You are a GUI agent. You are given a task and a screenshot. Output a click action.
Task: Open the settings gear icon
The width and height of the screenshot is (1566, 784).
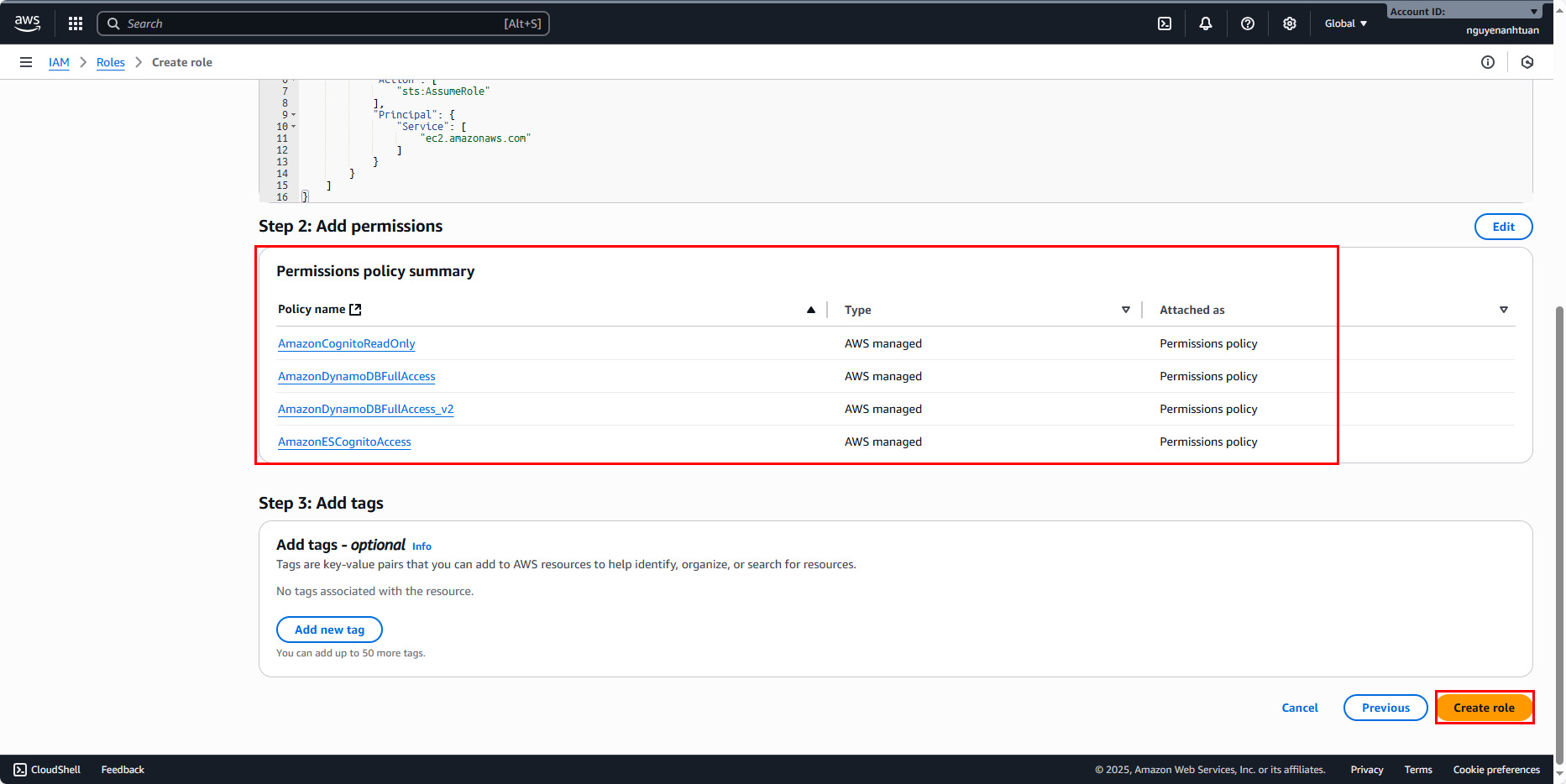[1290, 24]
